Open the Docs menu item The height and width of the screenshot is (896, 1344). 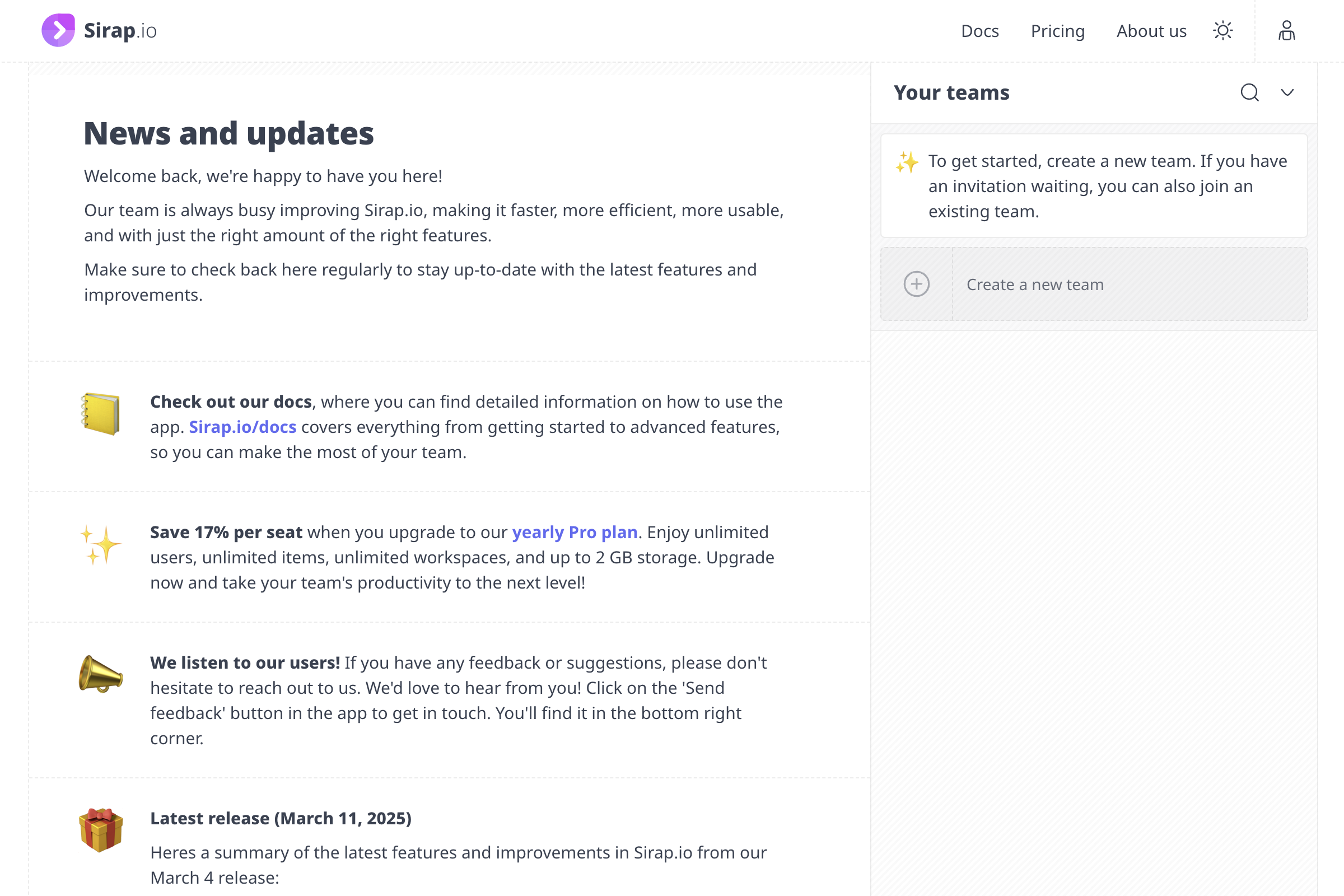(979, 31)
